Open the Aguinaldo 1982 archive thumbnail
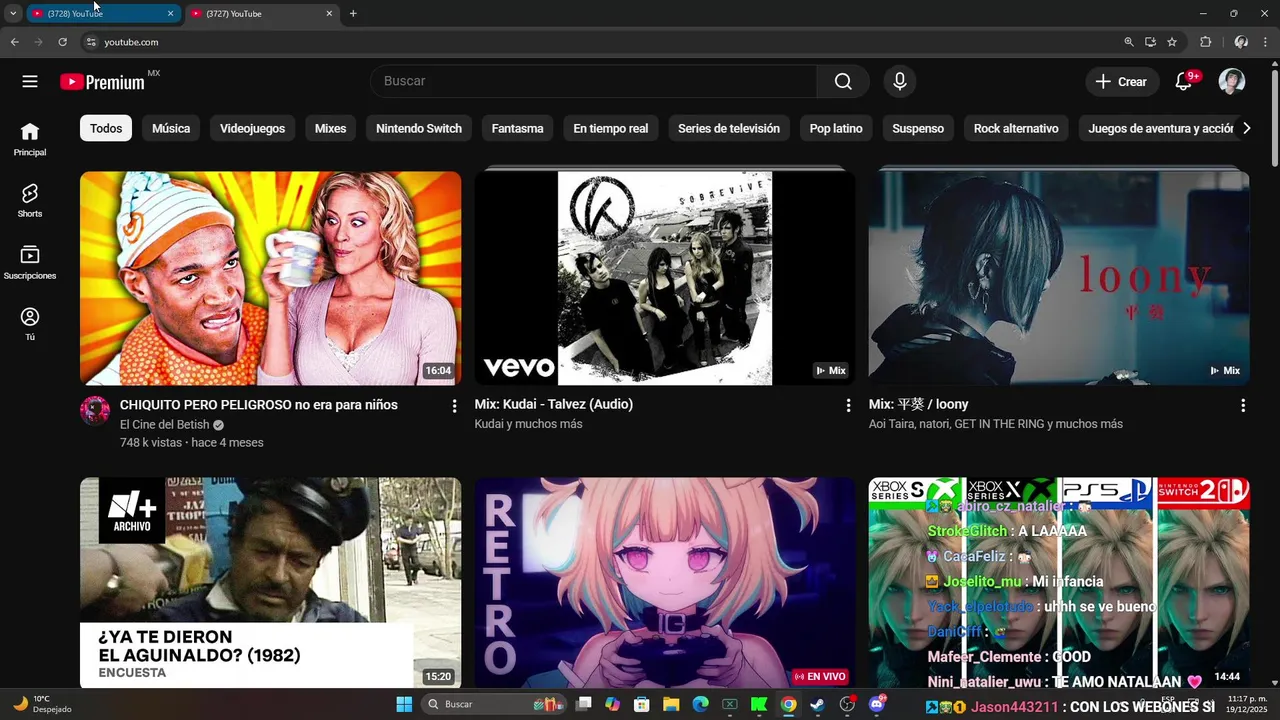Image resolution: width=1280 pixels, height=720 pixels. point(270,582)
